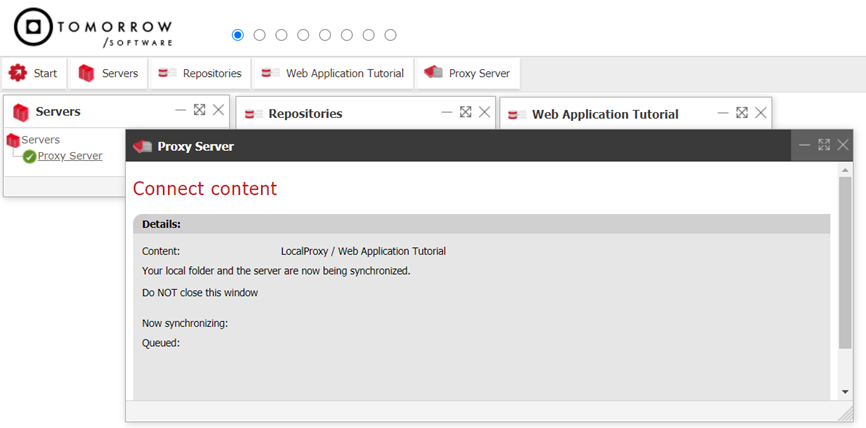The width and height of the screenshot is (866, 428).
Task: Select the second page indicator radio button
Action: 260,35
